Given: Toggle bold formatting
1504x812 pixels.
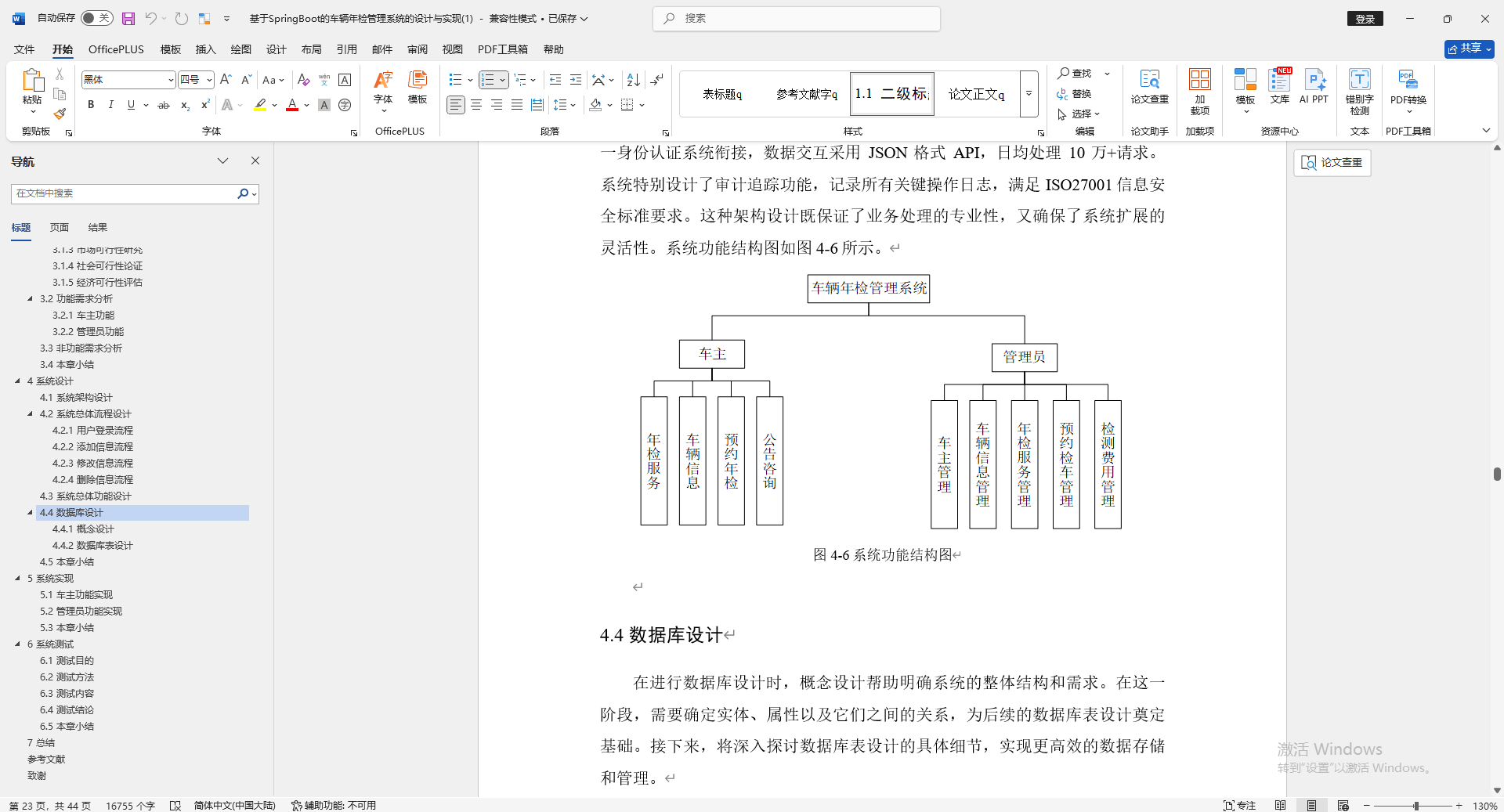Looking at the screenshot, I should [x=90, y=104].
